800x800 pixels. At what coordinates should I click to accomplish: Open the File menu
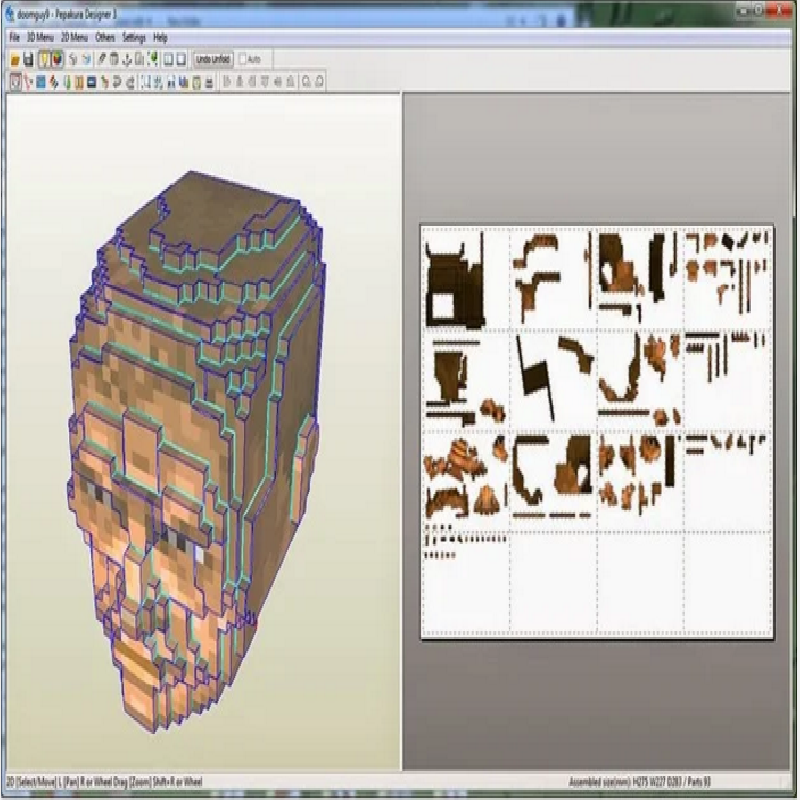15,38
